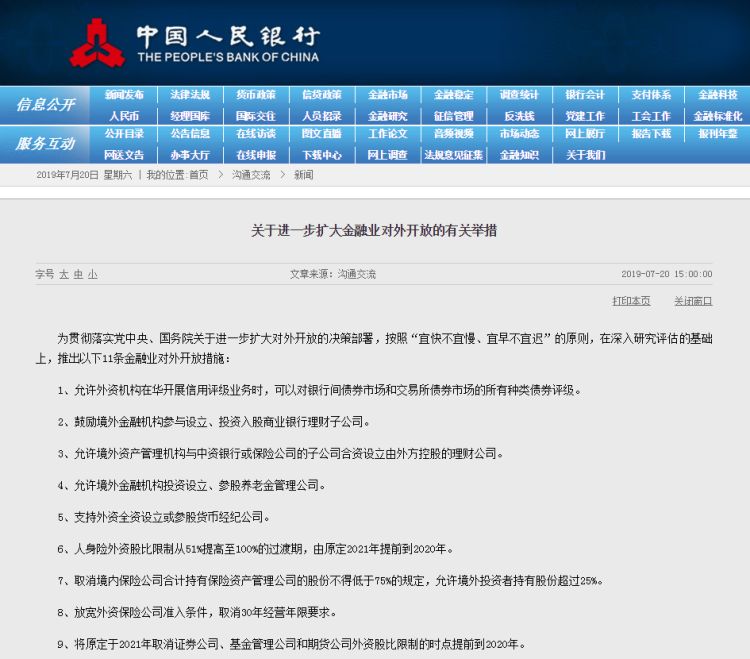Open the 调查统计 navigation item
The height and width of the screenshot is (659, 750).
(x=519, y=95)
